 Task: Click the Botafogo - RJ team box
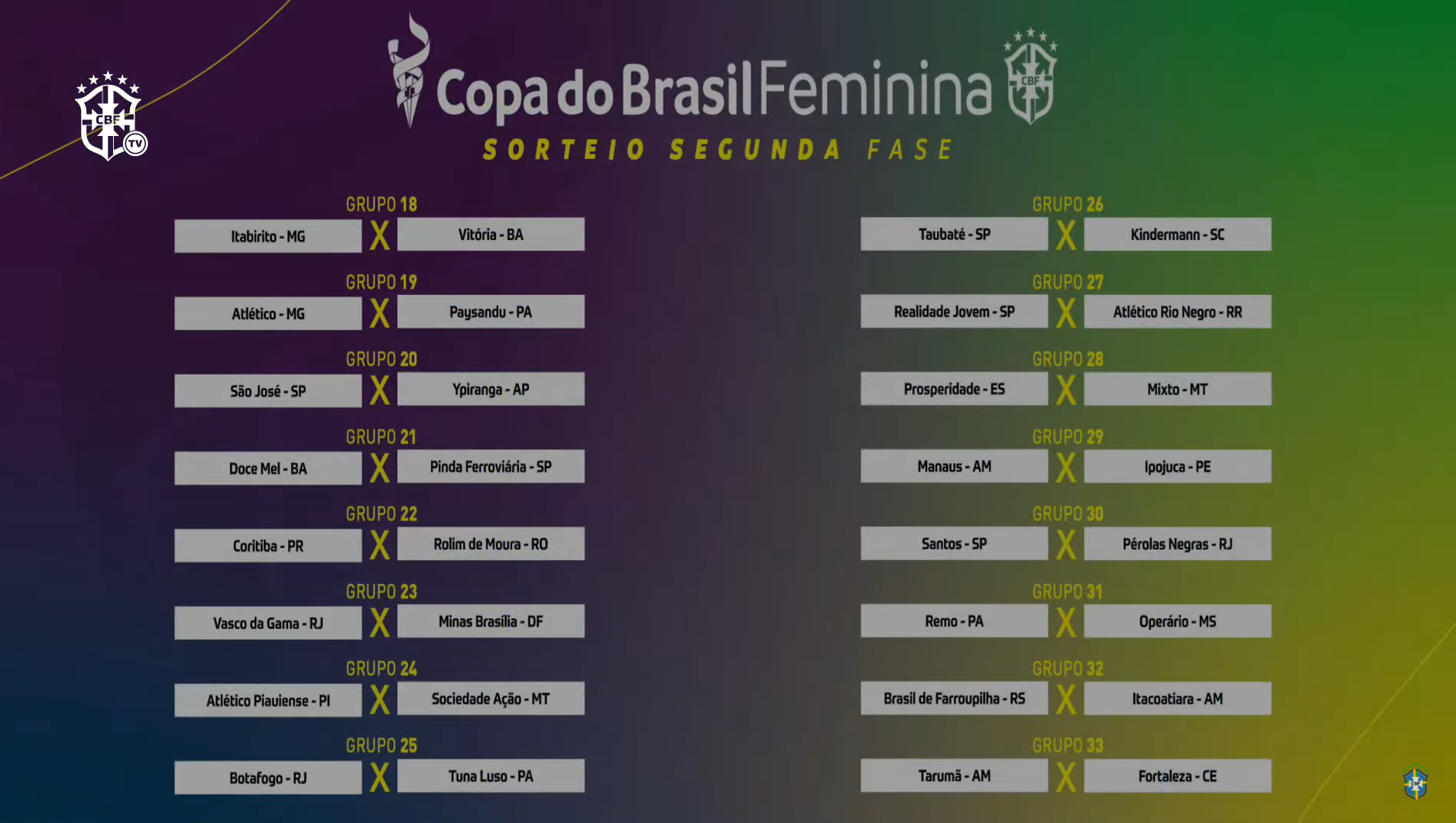click(268, 778)
